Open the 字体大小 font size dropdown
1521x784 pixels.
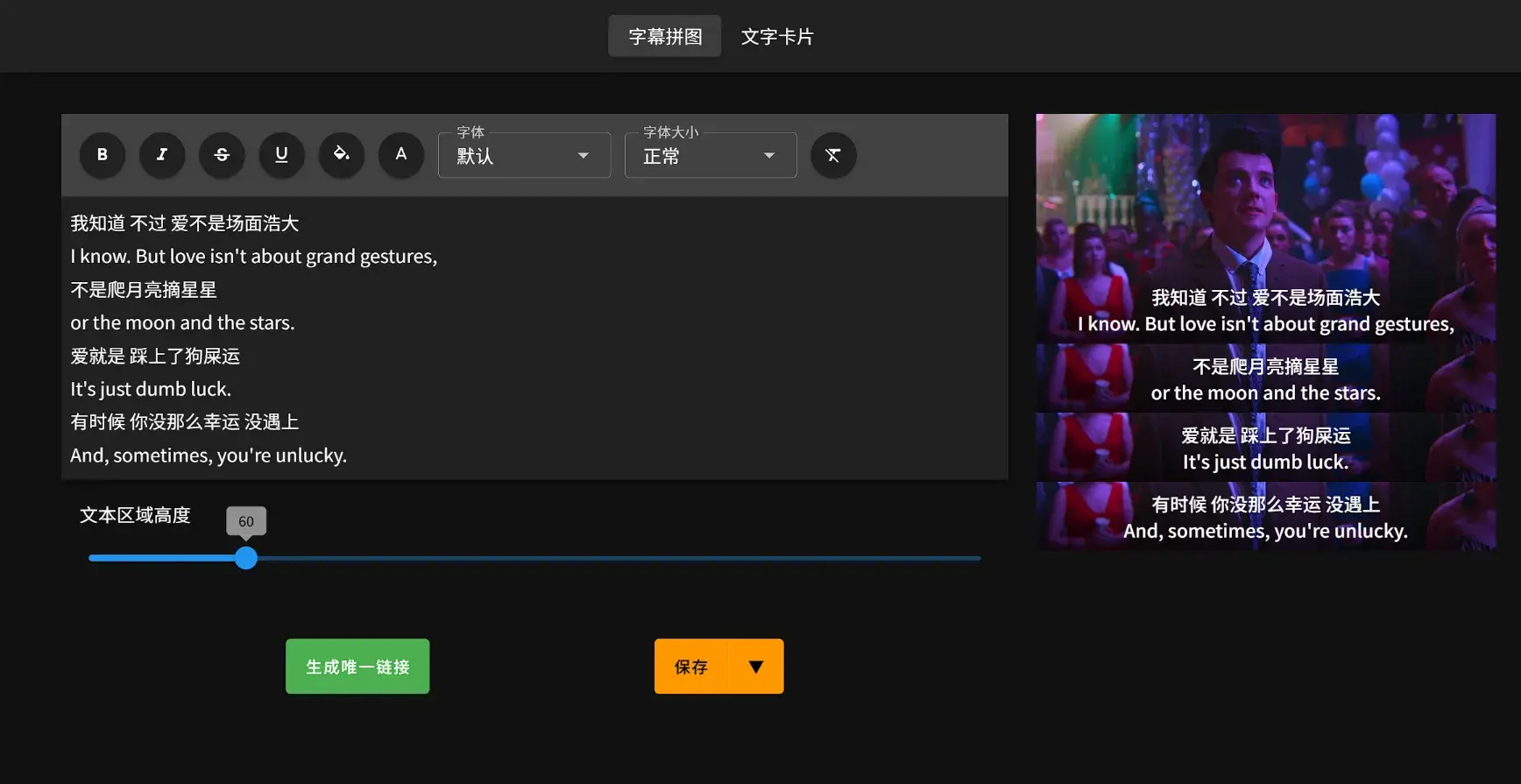pyautogui.click(x=710, y=156)
